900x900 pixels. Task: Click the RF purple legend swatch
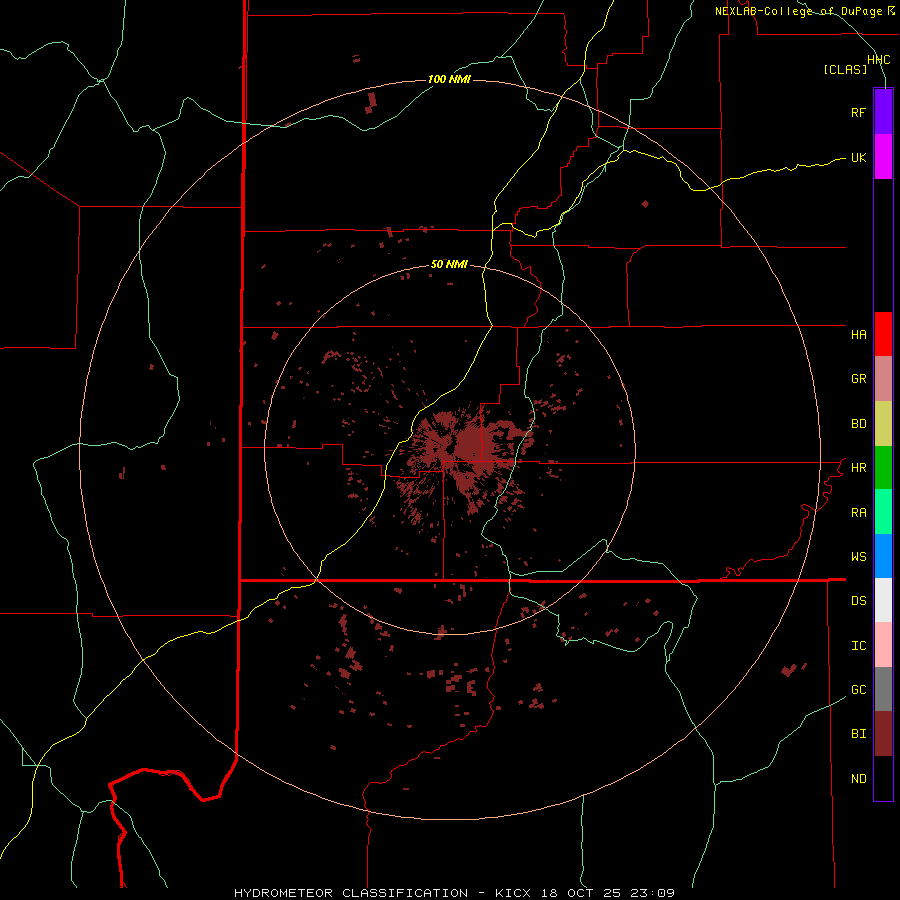tap(883, 112)
